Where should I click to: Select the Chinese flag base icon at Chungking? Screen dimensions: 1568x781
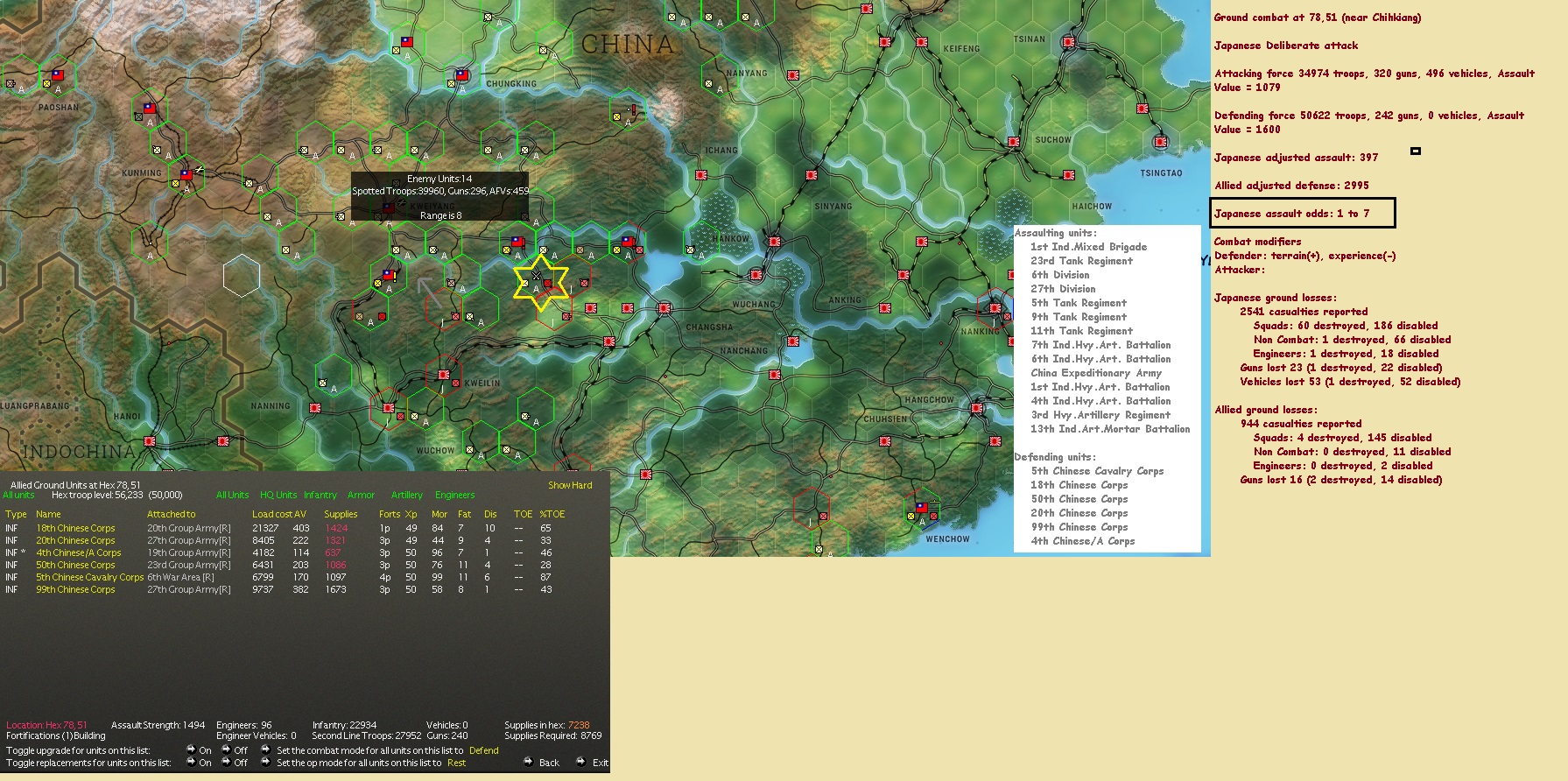(x=461, y=76)
